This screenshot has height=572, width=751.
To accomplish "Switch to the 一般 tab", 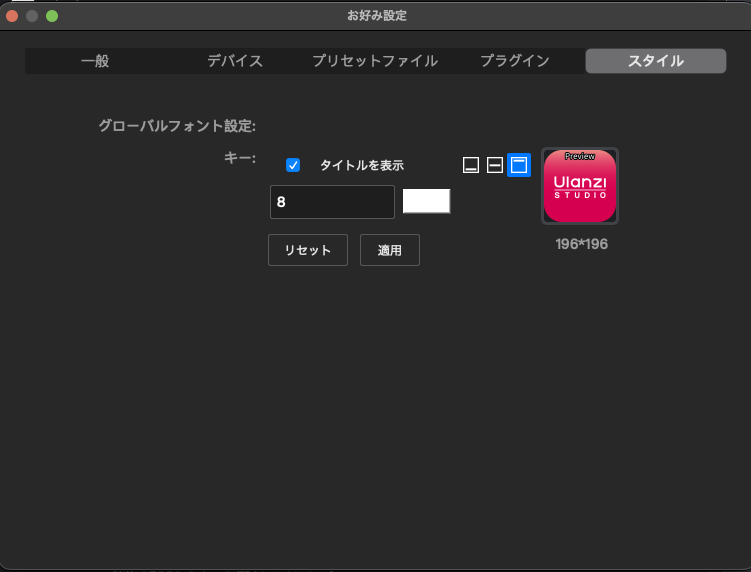I will (x=95, y=61).
